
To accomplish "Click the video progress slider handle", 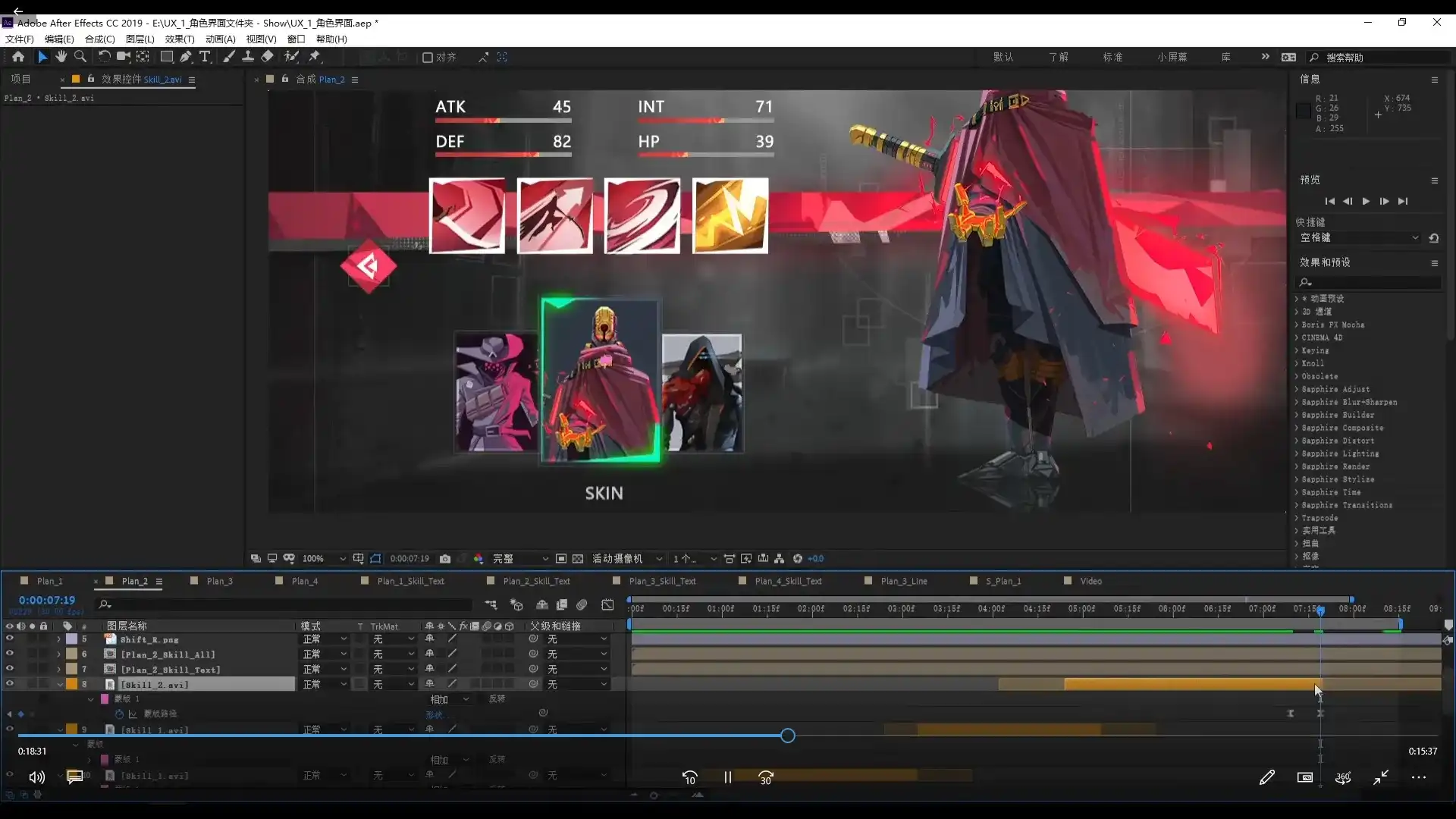I will click(788, 736).
